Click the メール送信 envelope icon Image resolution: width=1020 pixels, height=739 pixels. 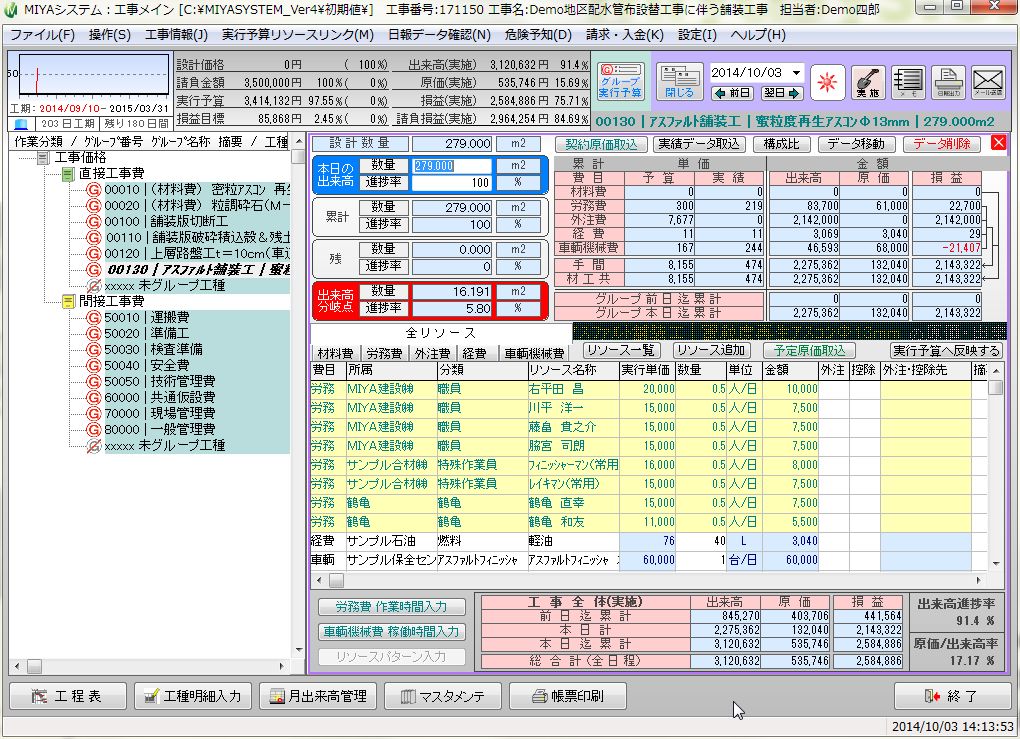988,81
